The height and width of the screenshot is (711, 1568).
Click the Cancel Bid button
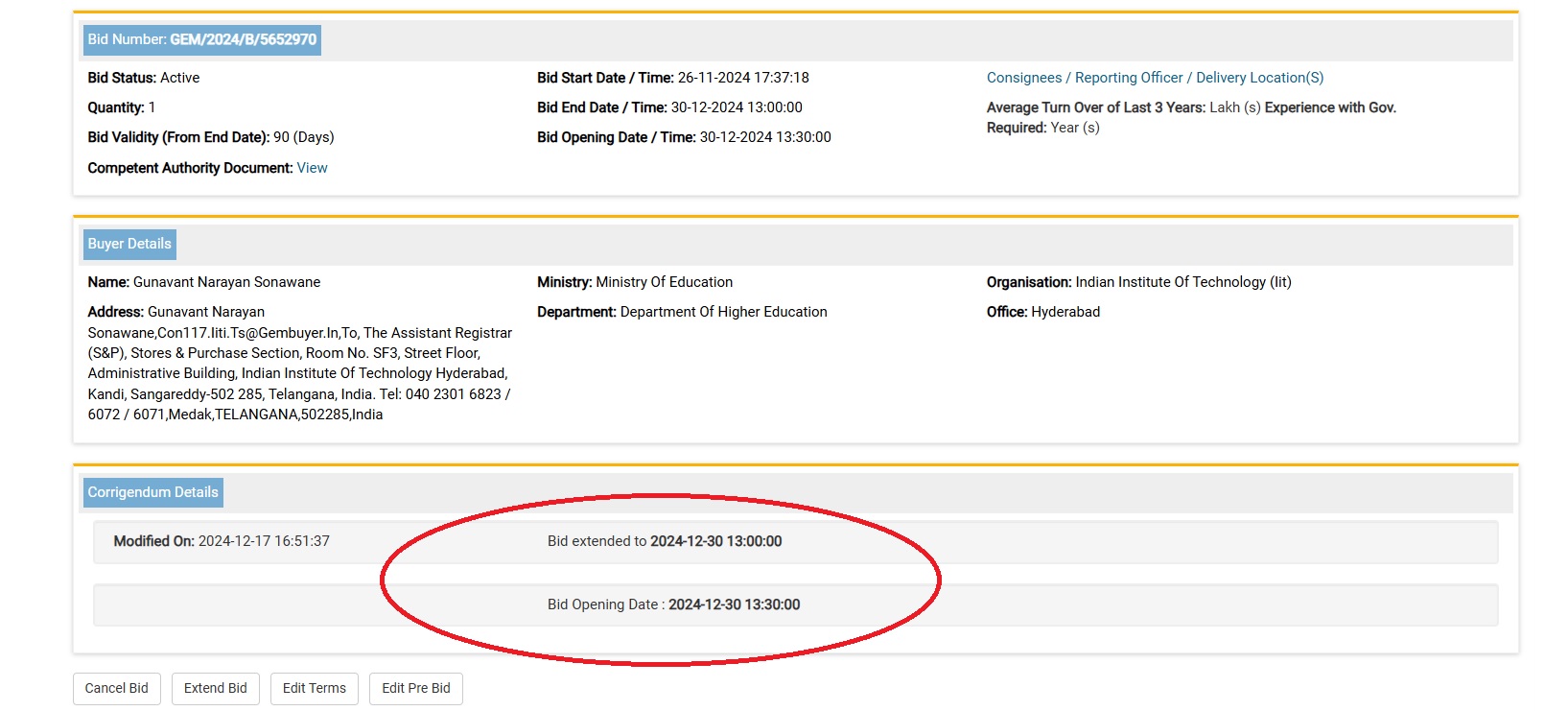(116, 688)
